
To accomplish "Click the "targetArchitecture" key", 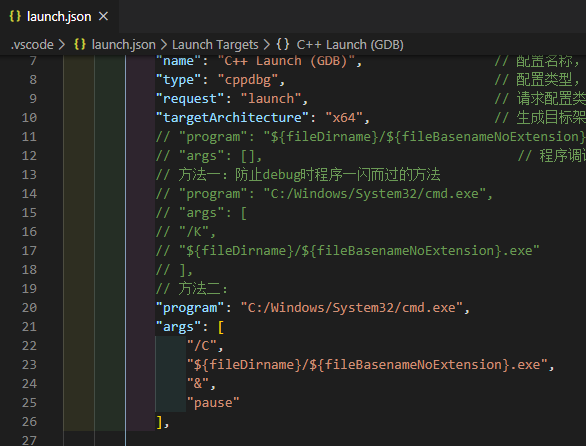I will point(232,118).
